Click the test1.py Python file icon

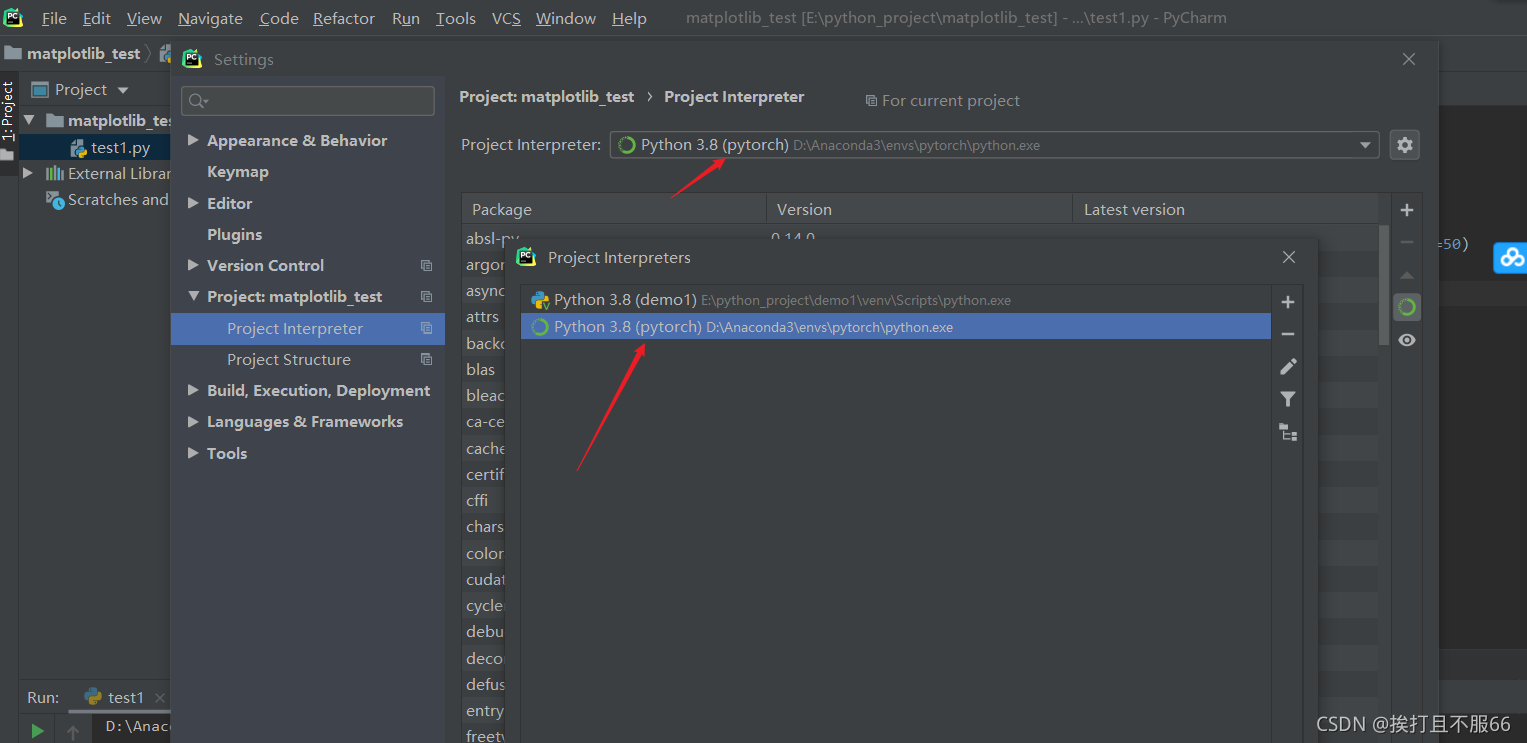pyautogui.click(x=78, y=148)
